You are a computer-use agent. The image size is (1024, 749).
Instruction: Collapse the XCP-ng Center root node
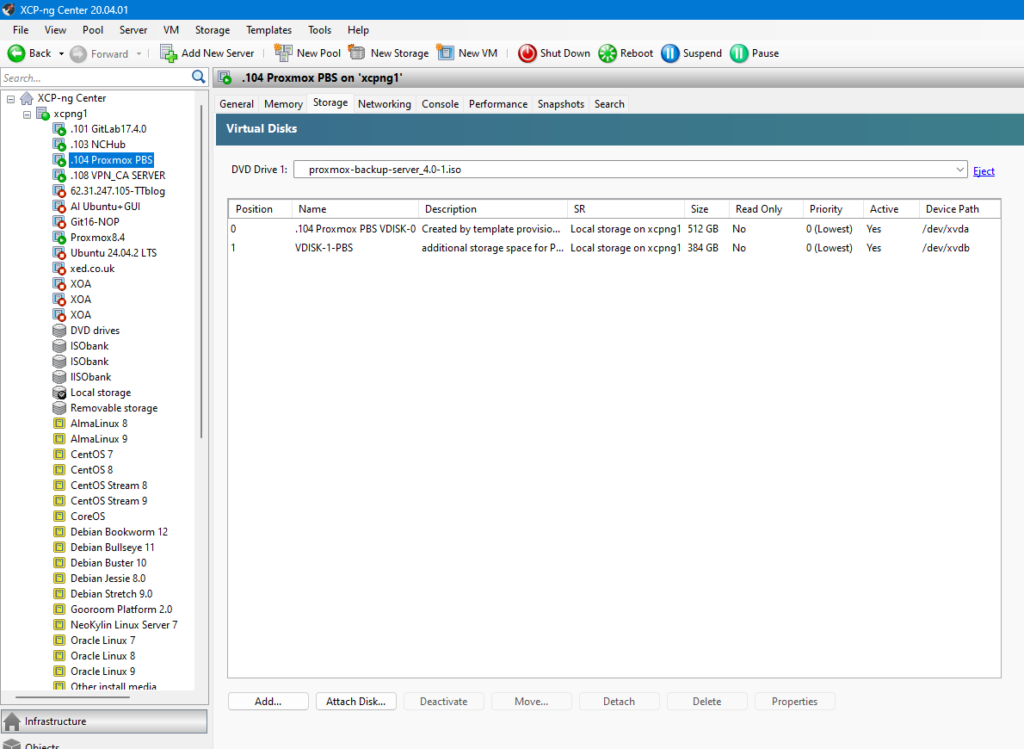coord(11,98)
